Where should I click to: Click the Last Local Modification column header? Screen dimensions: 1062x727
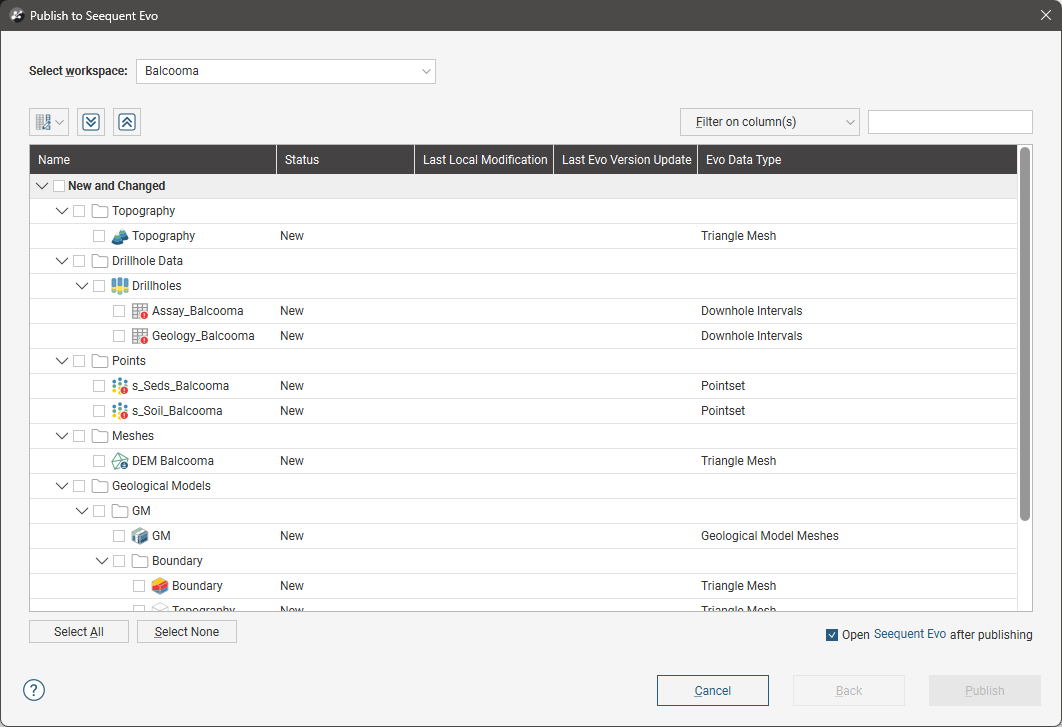(x=484, y=160)
